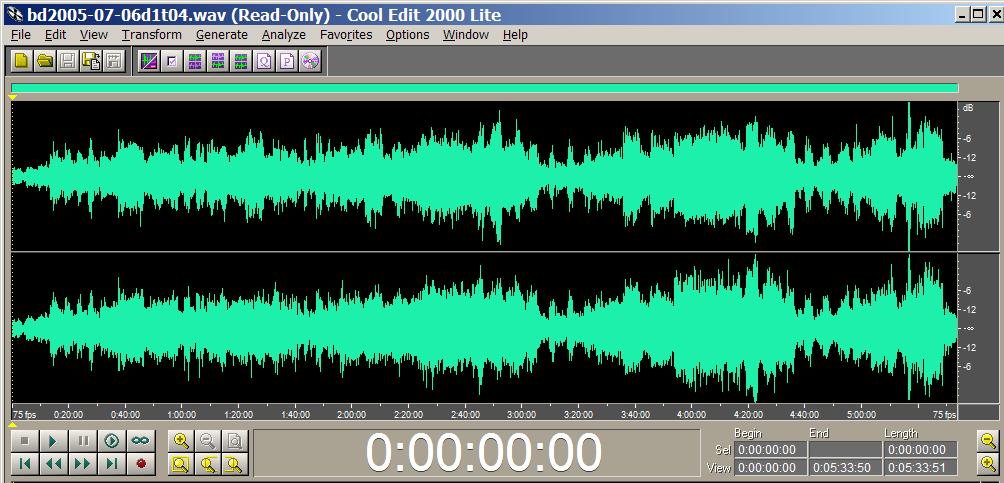Go to beginning with the skip-back button

click(25, 463)
